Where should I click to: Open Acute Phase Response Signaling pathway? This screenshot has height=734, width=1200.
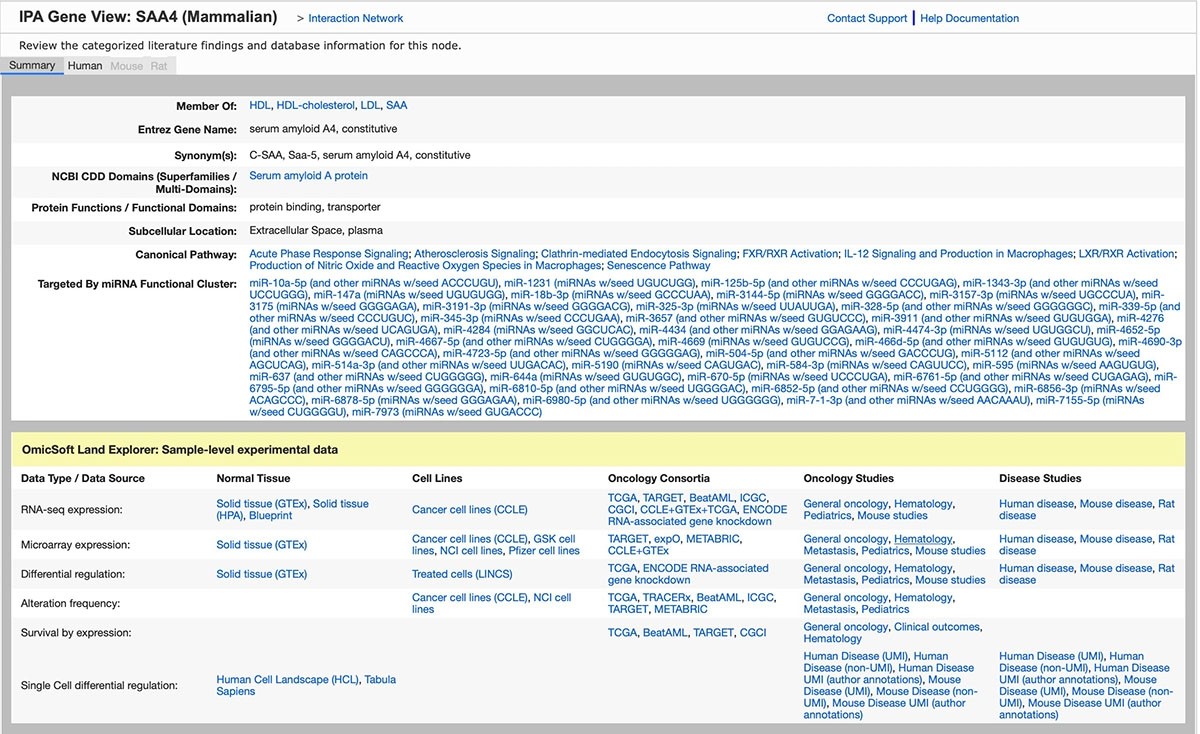(329, 254)
